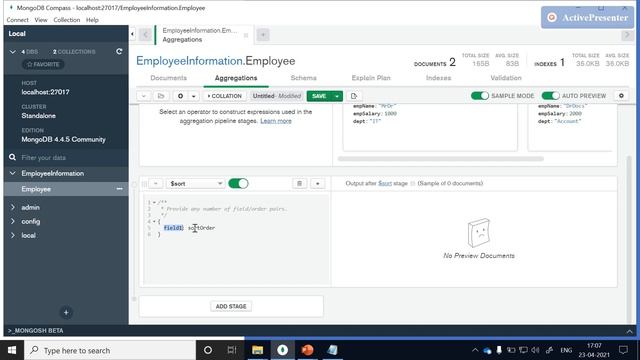Collapse the sidebar with the arrow handle
Image resolution: width=640 pixels, height=360 pixels.
click(132, 34)
